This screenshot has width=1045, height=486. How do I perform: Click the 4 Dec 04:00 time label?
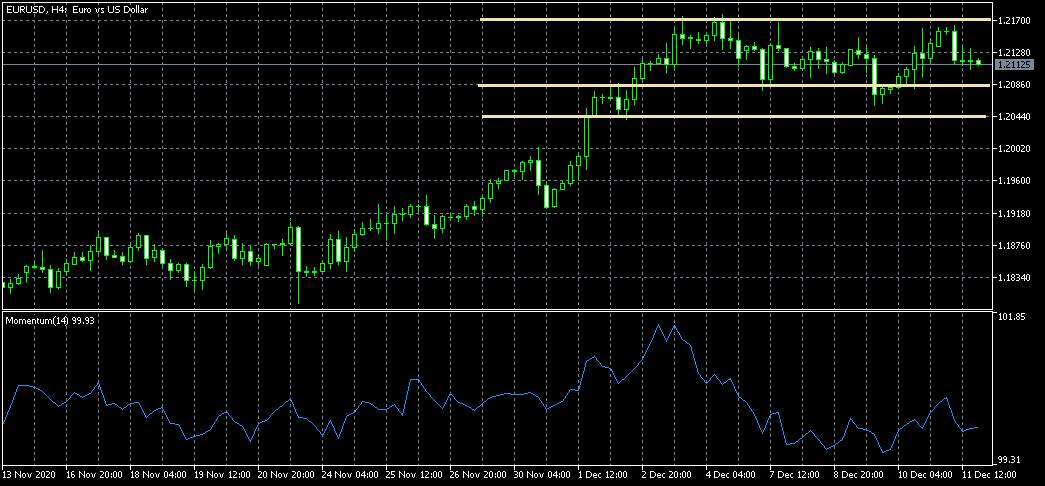(732, 475)
